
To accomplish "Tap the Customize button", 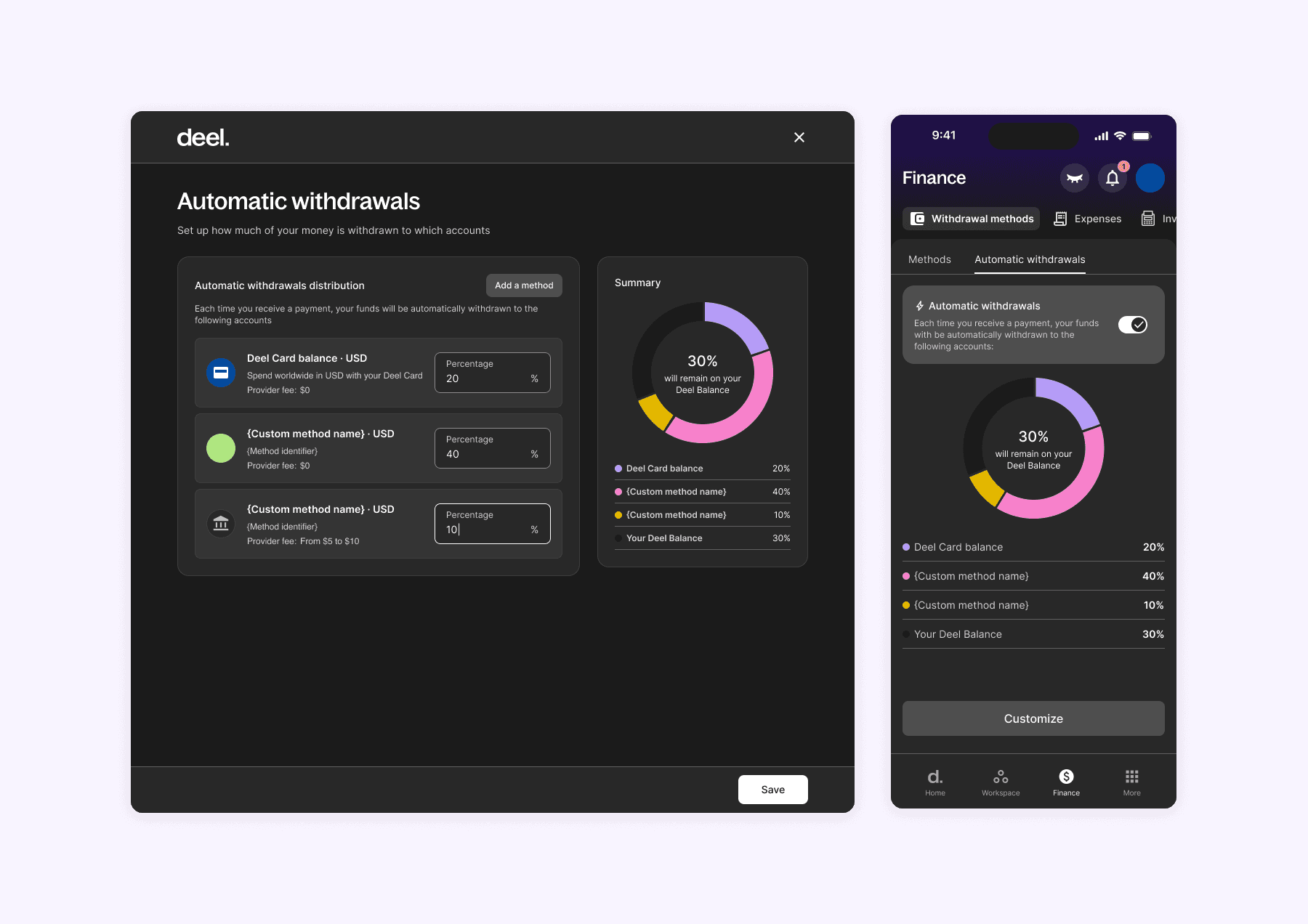I will (x=1033, y=718).
